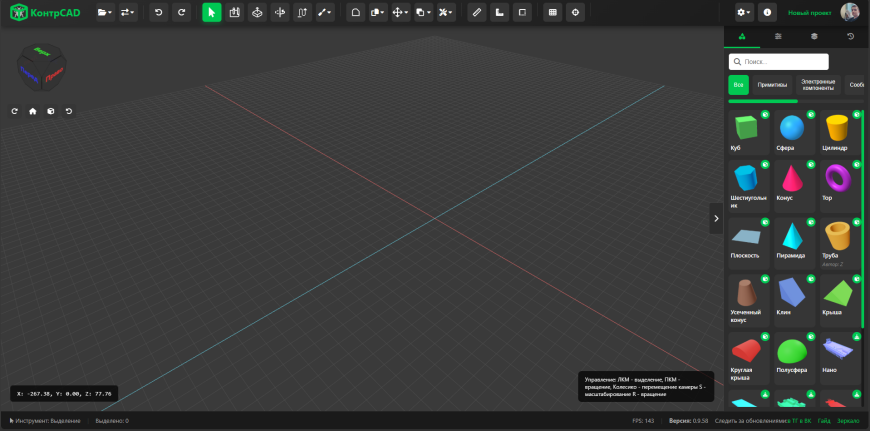
Task: Open the boolean operations dropdown
Action: coord(378,12)
